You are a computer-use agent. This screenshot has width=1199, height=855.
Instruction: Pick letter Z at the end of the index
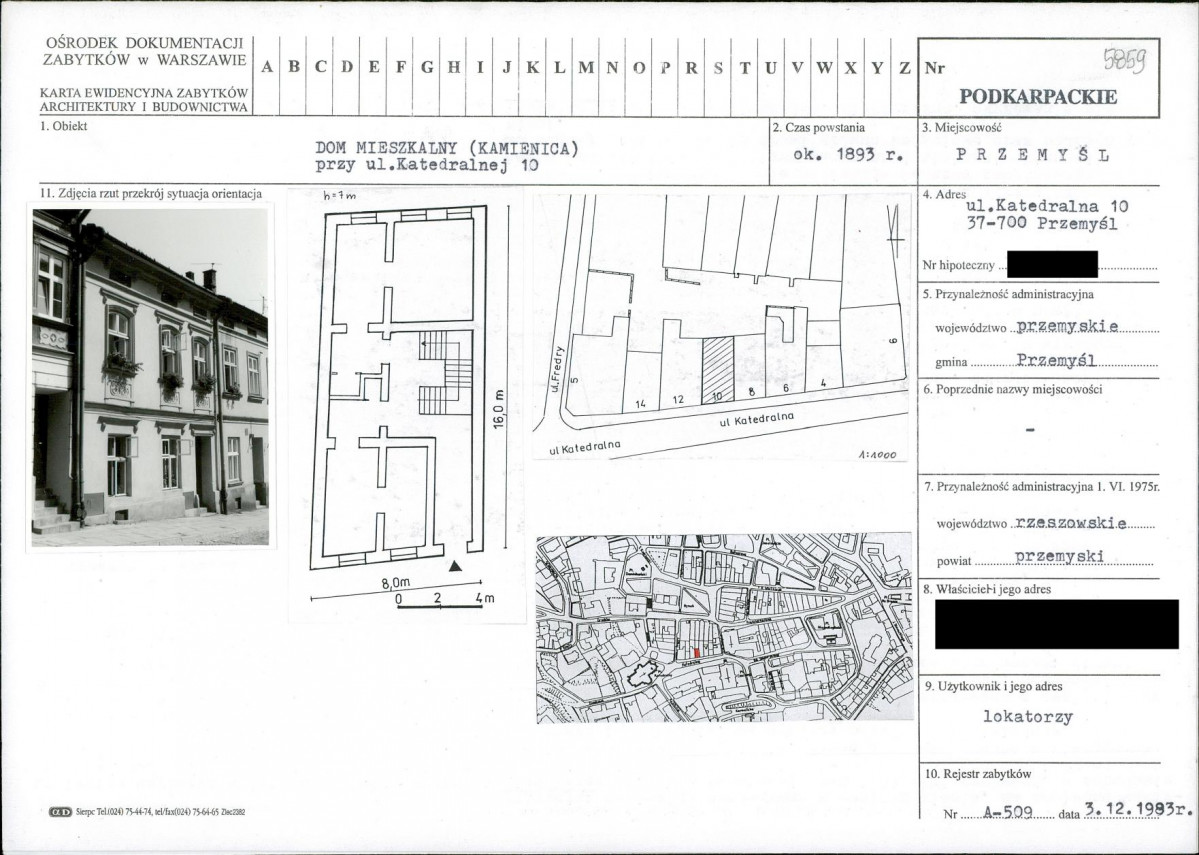(x=904, y=67)
